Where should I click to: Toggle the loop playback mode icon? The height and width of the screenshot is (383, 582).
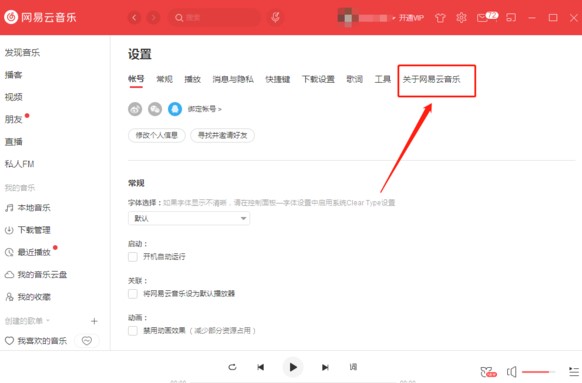(232, 367)
